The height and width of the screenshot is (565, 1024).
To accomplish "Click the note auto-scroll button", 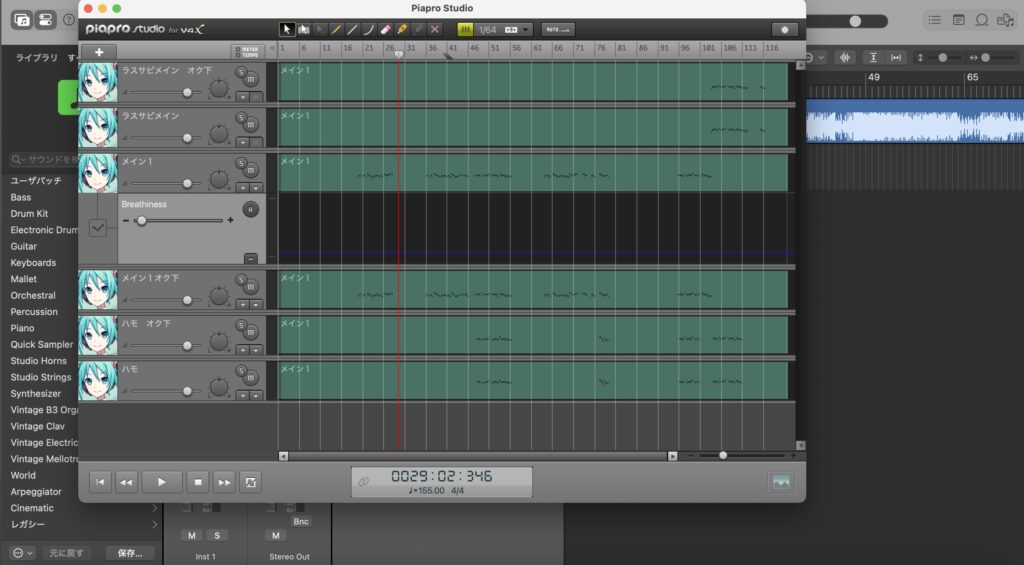I will 558,29.
